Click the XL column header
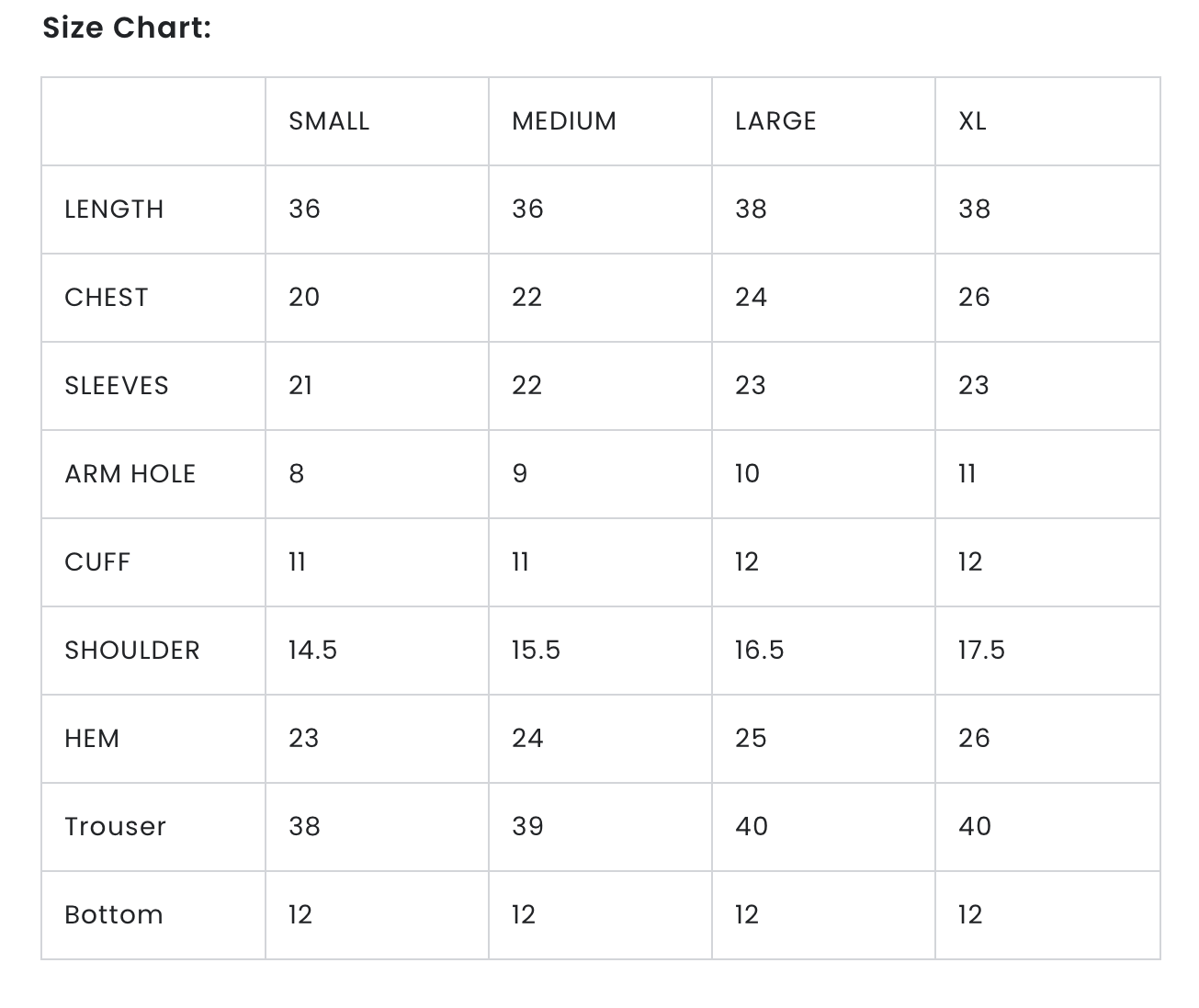The height and width of the screenshot is (1008, 1199). 972,121
